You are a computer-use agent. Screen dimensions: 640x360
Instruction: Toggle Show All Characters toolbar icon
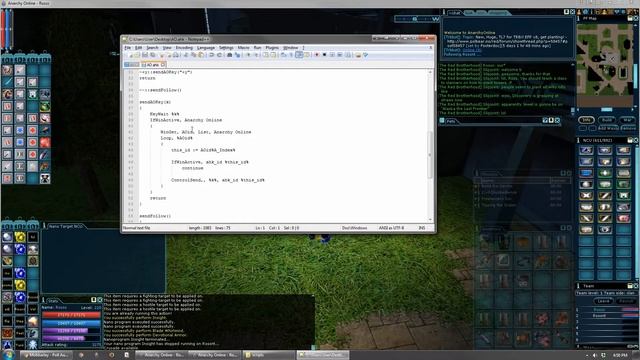291,55
